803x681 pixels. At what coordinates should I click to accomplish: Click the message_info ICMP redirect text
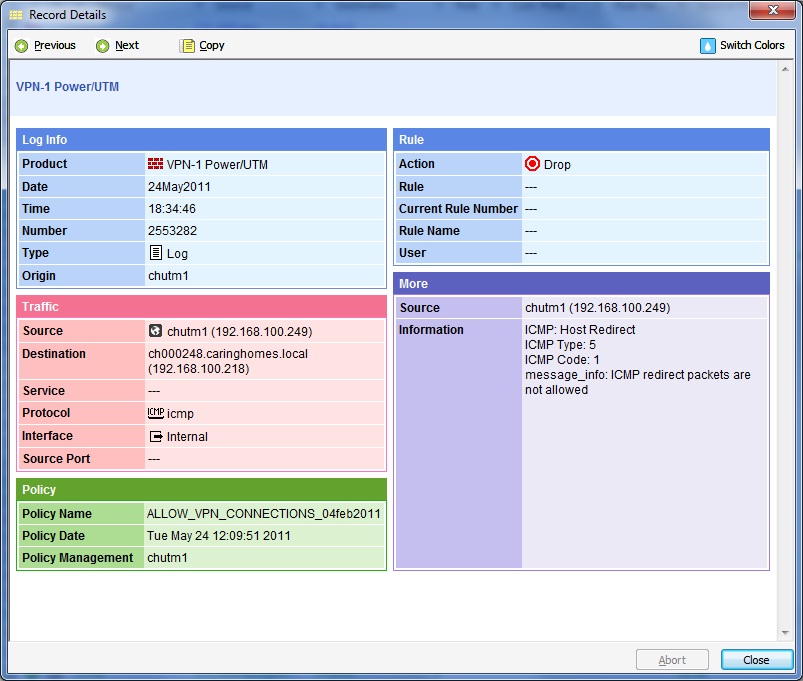pos(638,382)
